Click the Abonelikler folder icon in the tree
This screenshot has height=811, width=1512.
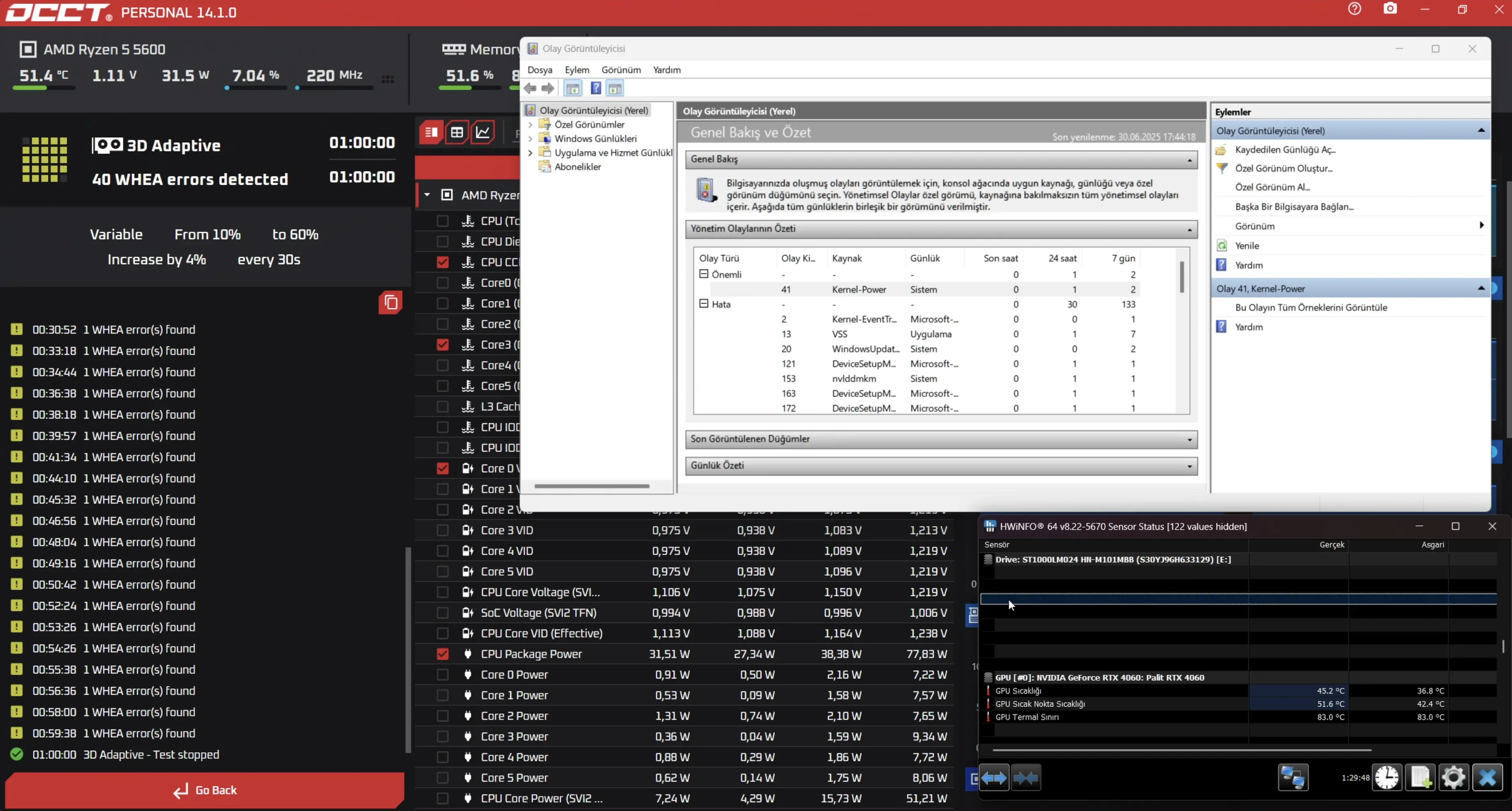pyautogui.click(x=545, y=167)
